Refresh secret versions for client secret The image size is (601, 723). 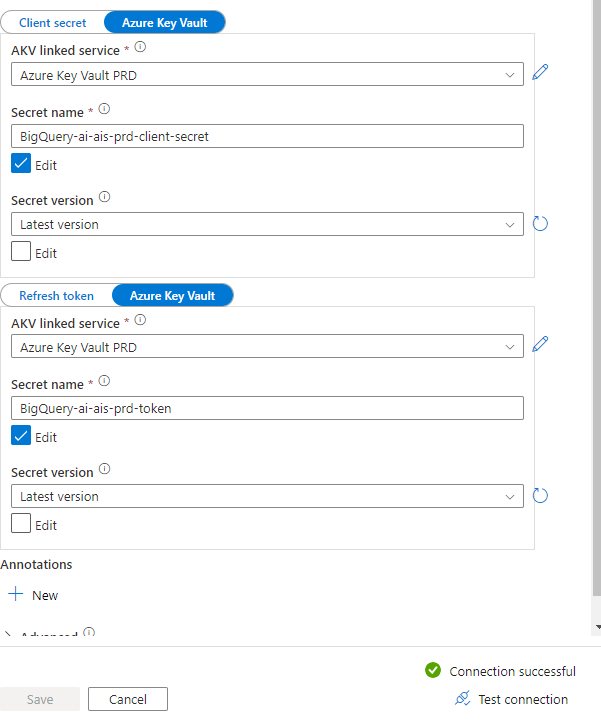tap(540, 224)
